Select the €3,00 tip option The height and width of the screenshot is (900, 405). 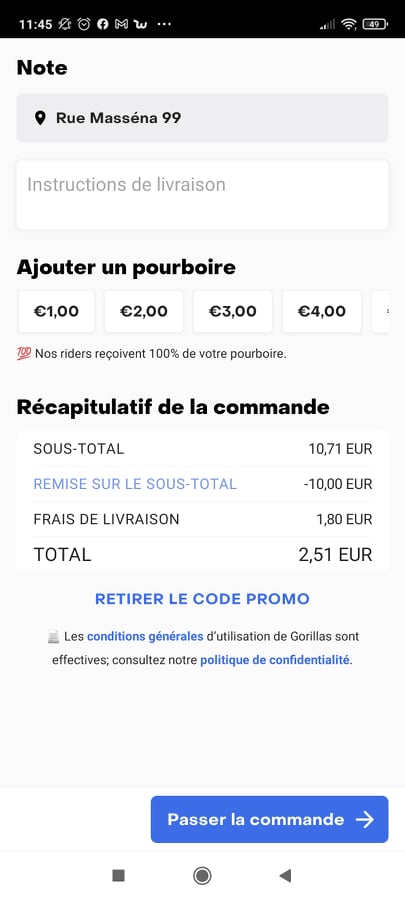pos(233,312)
